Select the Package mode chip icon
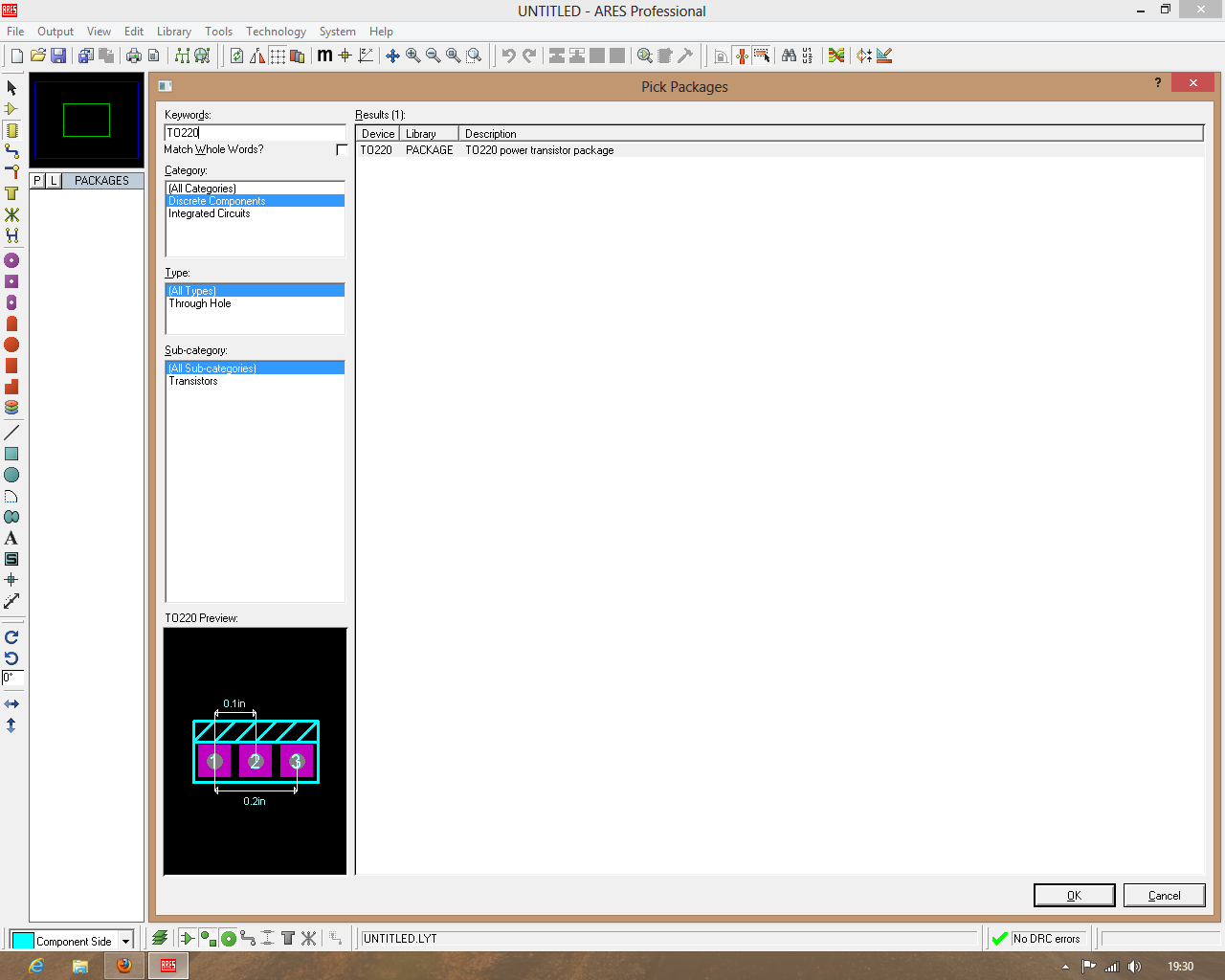The width and height of the screenshot is (1225, 980). point(11,129)
